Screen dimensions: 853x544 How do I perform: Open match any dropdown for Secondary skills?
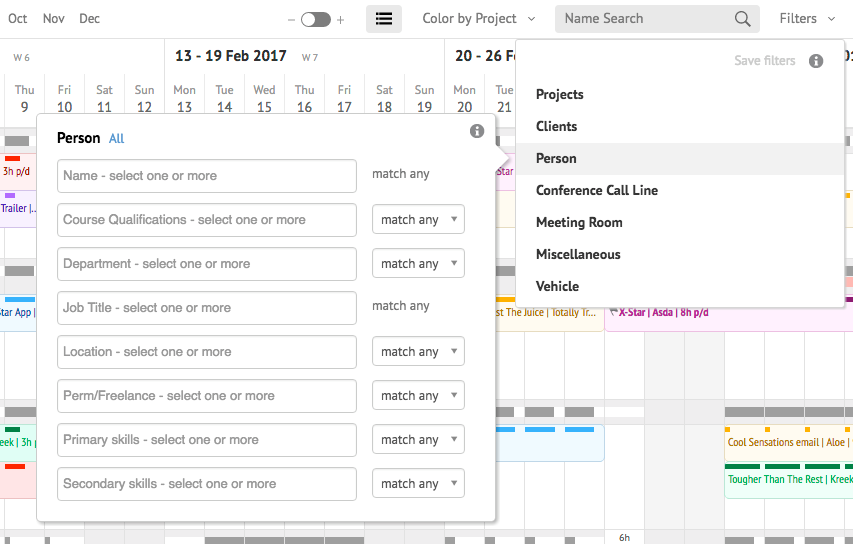pyautogui.click(x=418, y=484)
